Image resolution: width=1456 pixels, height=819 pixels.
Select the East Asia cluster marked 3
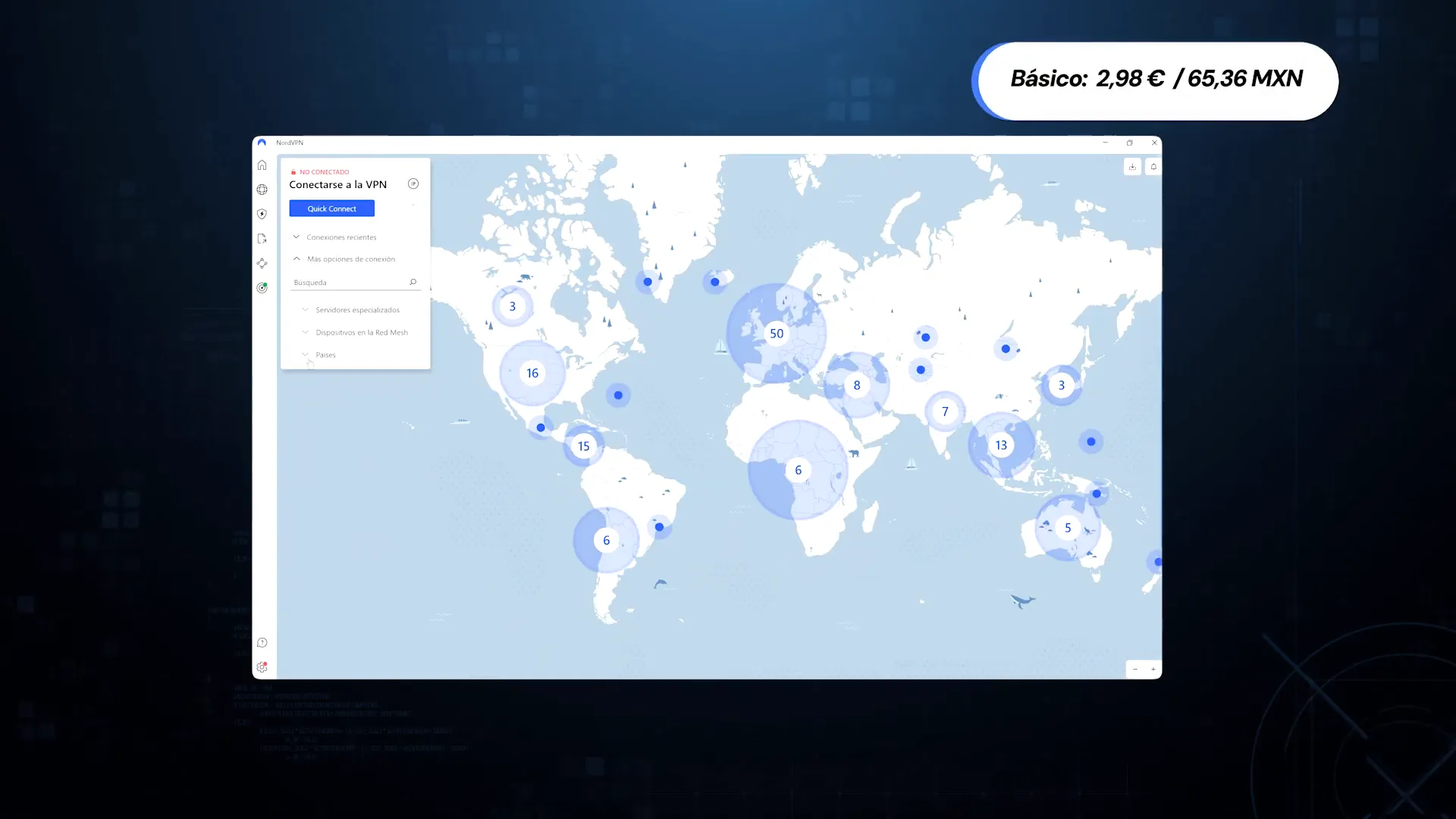1062,385
